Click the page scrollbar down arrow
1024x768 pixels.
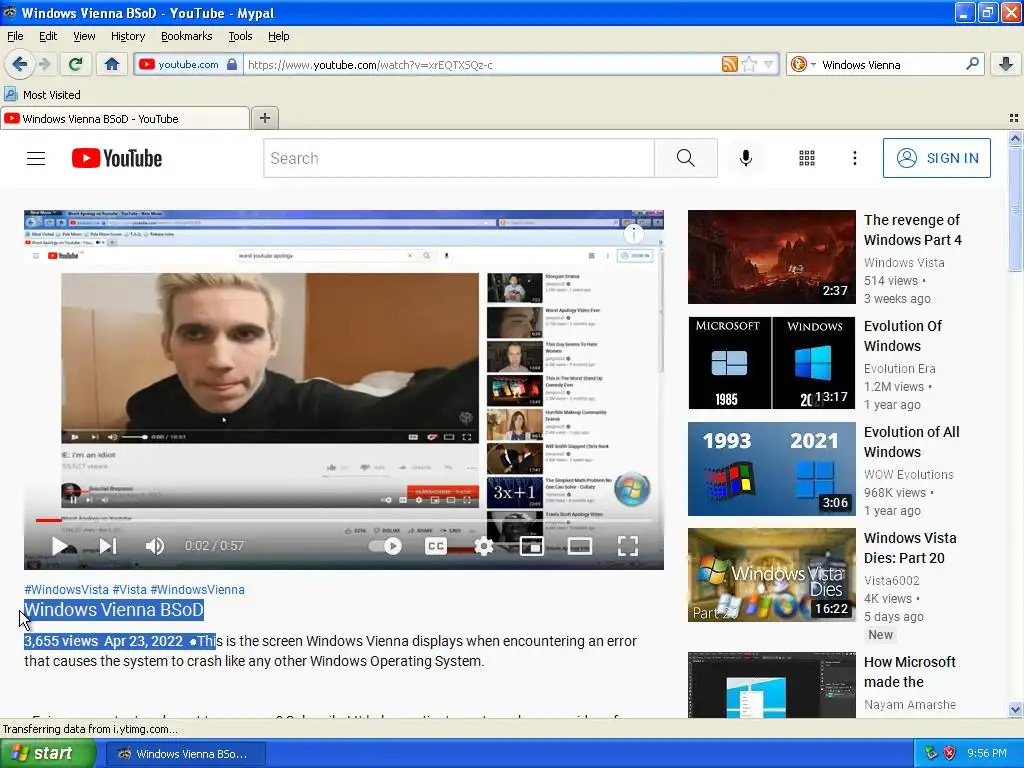pyautogui.click(x=1015, y=710)
